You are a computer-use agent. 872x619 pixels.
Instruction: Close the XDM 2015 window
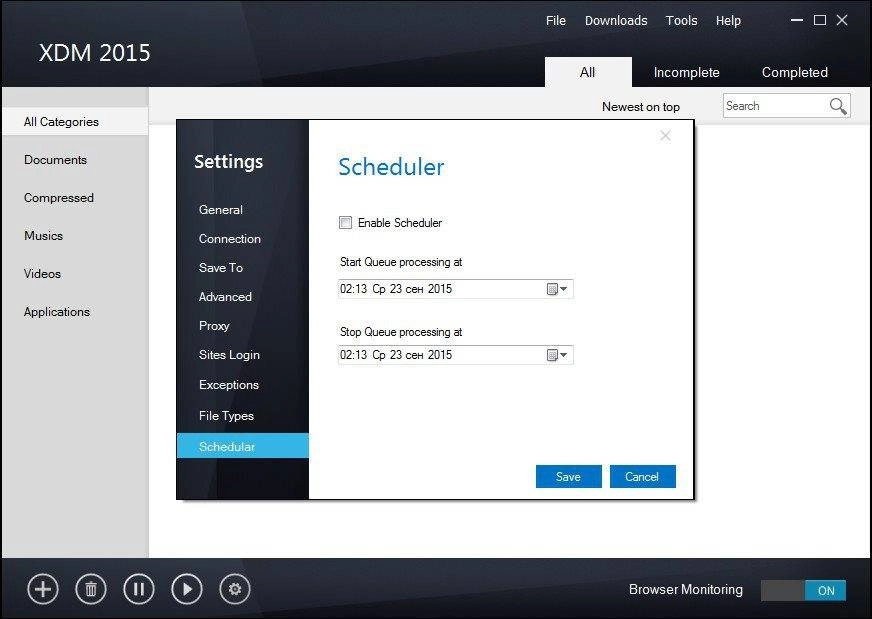pos(842,20)
